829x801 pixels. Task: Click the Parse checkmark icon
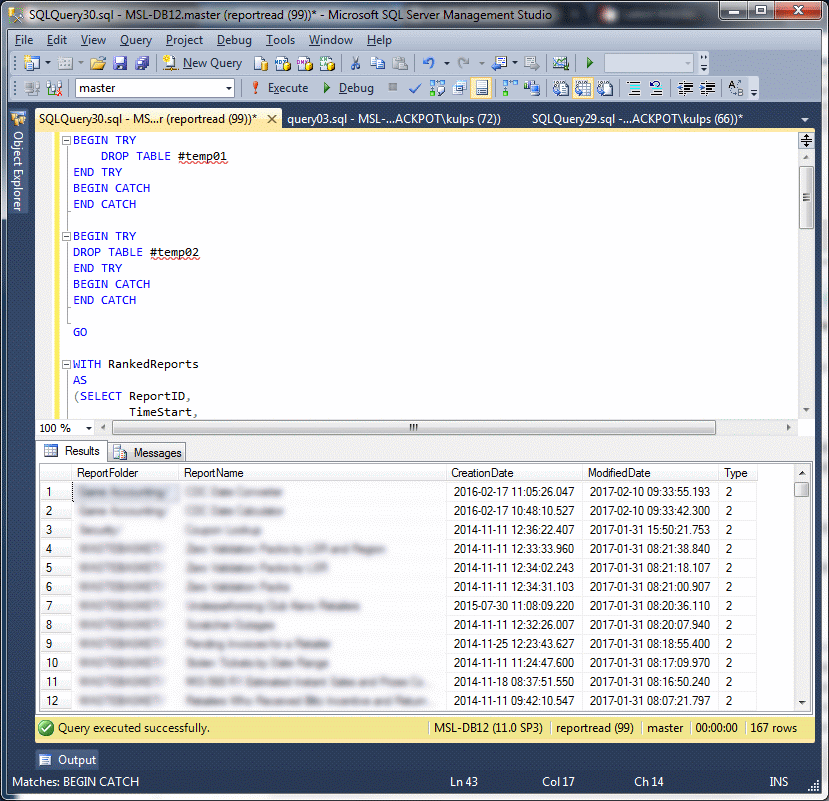[415, 88]
